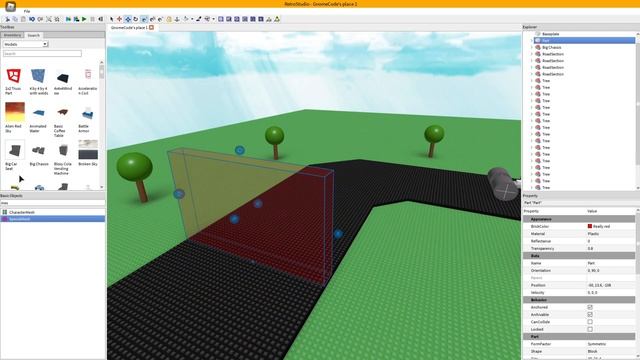Screen dimensions: 640x360
Task: Expand the BigChassis tree node
Action: click(x=531, y=47)
